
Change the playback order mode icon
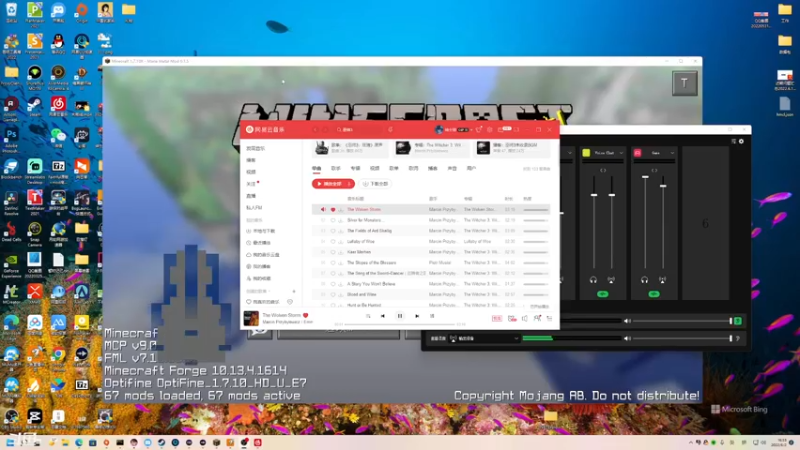point(368,316)
